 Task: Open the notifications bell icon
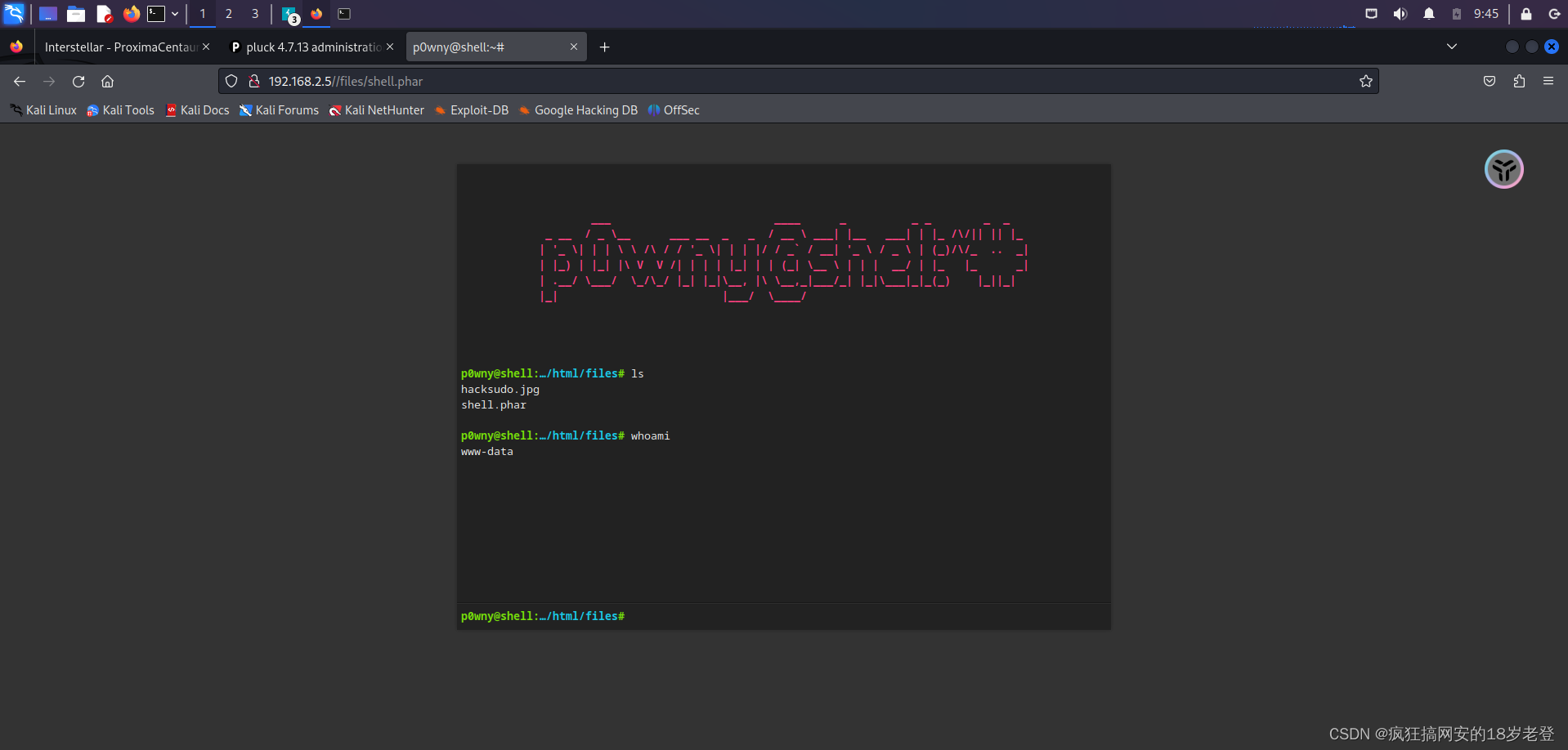[1429, 14]
